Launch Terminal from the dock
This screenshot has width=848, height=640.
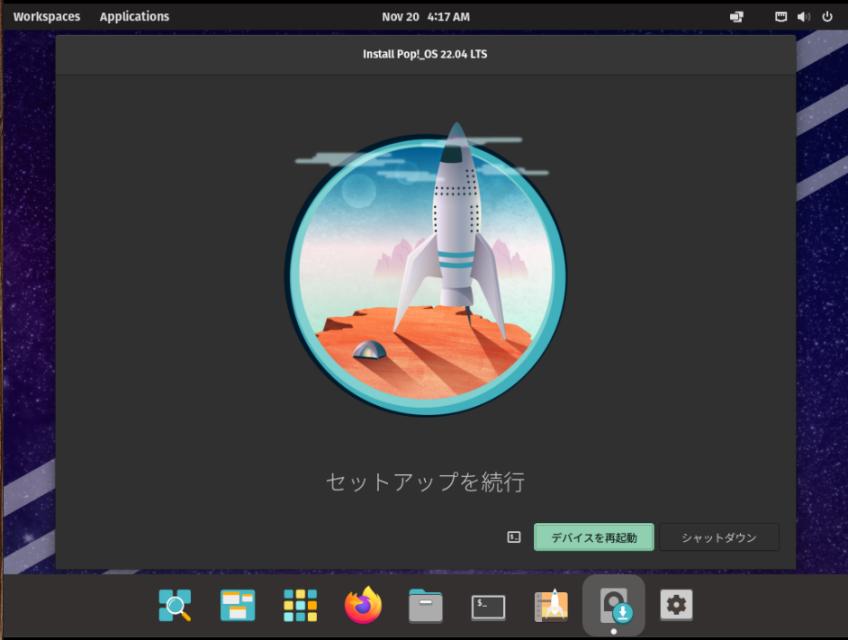pos(488,607)
